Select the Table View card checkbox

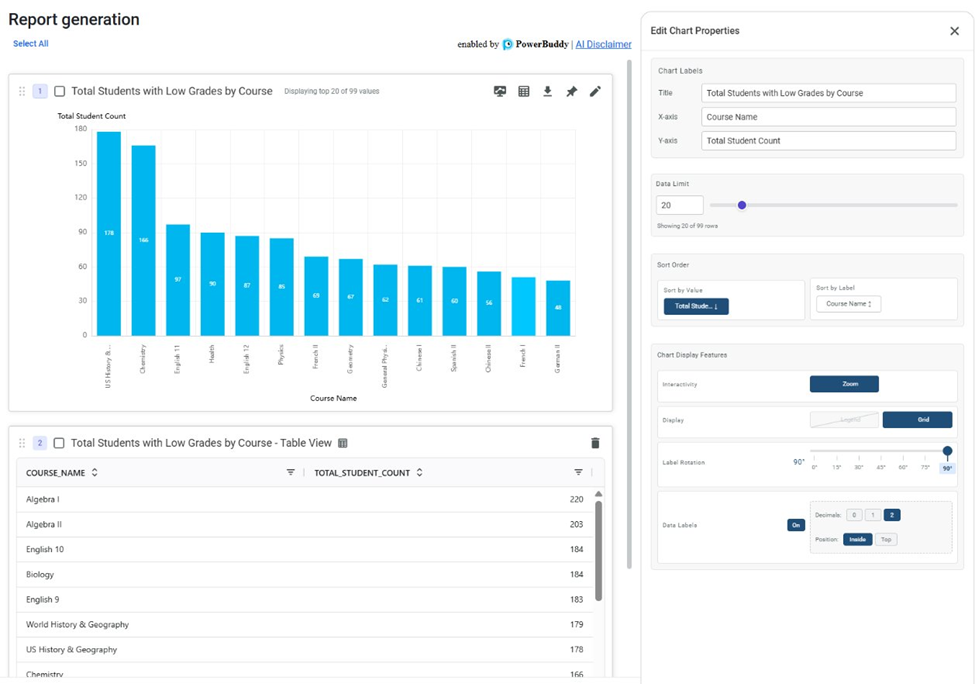(x=60, y=443)
